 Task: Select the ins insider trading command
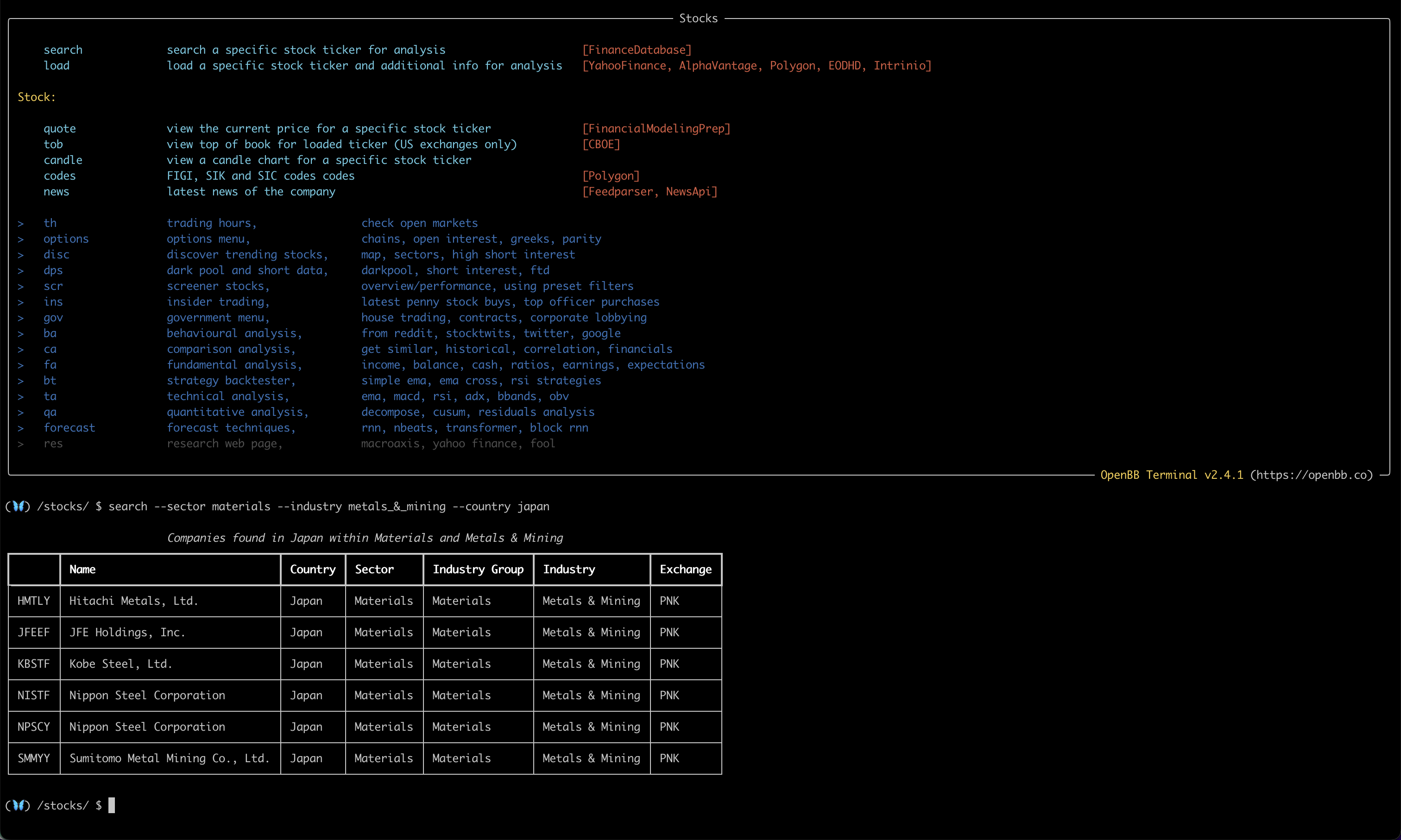point(53,302)
